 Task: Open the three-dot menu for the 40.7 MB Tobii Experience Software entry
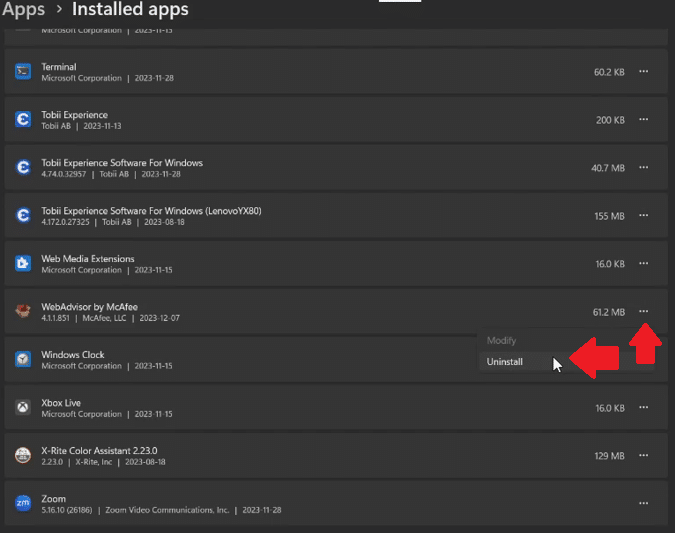(x=644, y=167)
